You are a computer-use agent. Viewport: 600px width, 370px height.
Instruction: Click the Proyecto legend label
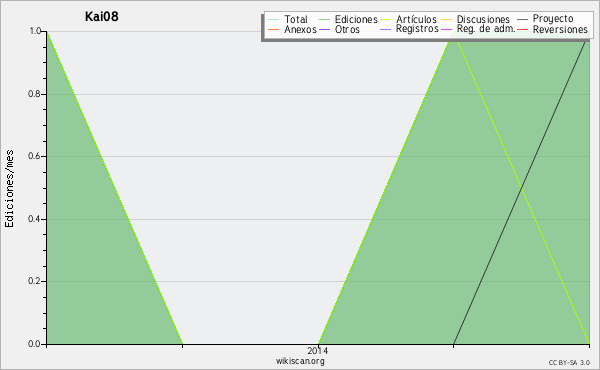(x=553, y=19)
